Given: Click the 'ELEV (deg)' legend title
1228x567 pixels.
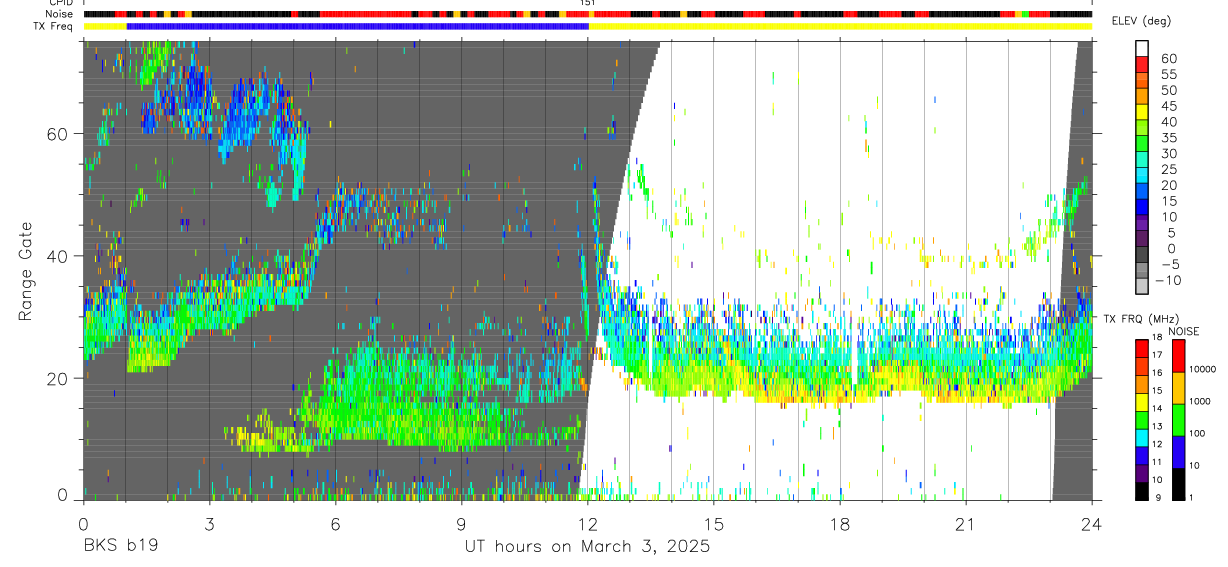Looking at the screenshot, I should (1141, 21).
